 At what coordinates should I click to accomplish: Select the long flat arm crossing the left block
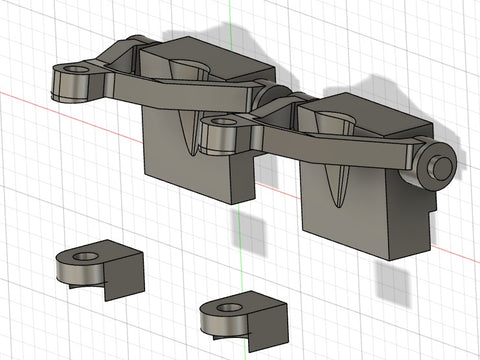[180, 95]
